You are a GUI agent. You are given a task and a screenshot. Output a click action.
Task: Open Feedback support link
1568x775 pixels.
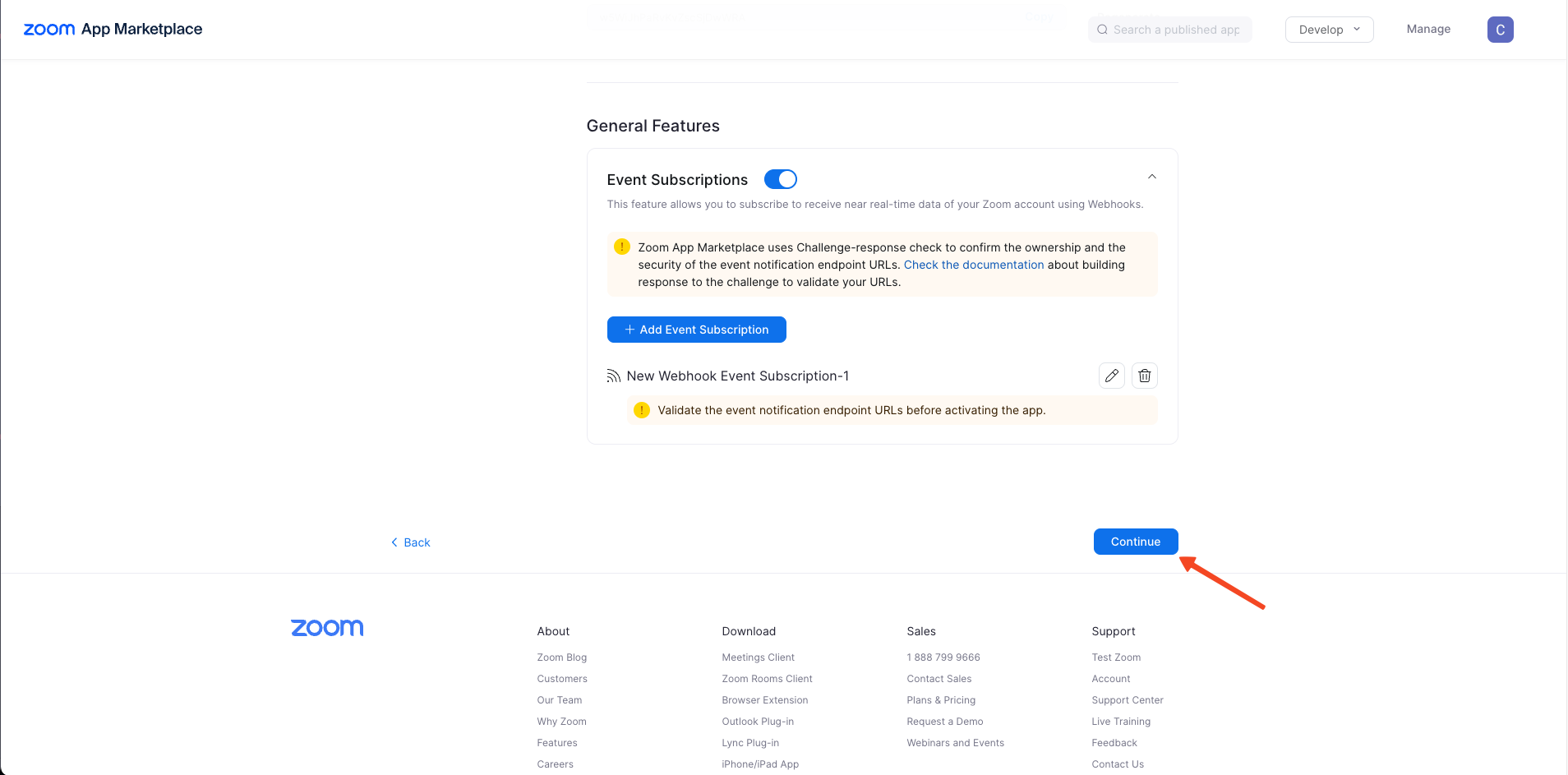pyautogui.click(x=1114, y=743)
